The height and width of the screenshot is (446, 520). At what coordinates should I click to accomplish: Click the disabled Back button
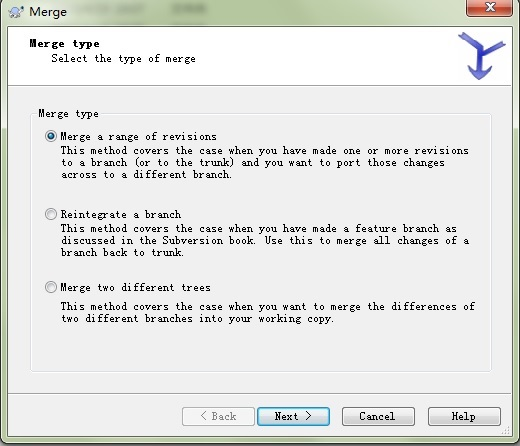[218, 416]
